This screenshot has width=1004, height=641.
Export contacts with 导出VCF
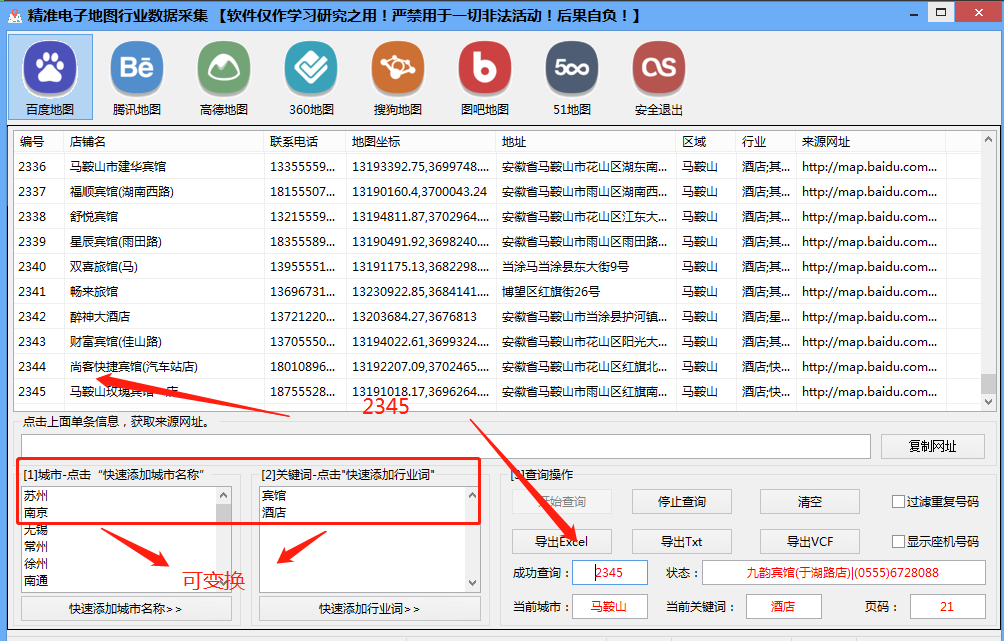[x=809, y=542]
